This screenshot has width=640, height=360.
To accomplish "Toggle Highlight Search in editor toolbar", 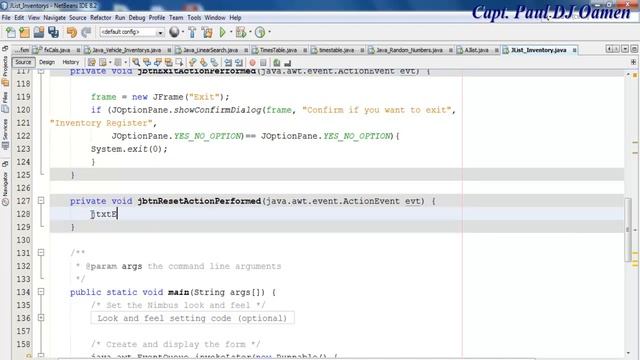I will tap(169, 62).
